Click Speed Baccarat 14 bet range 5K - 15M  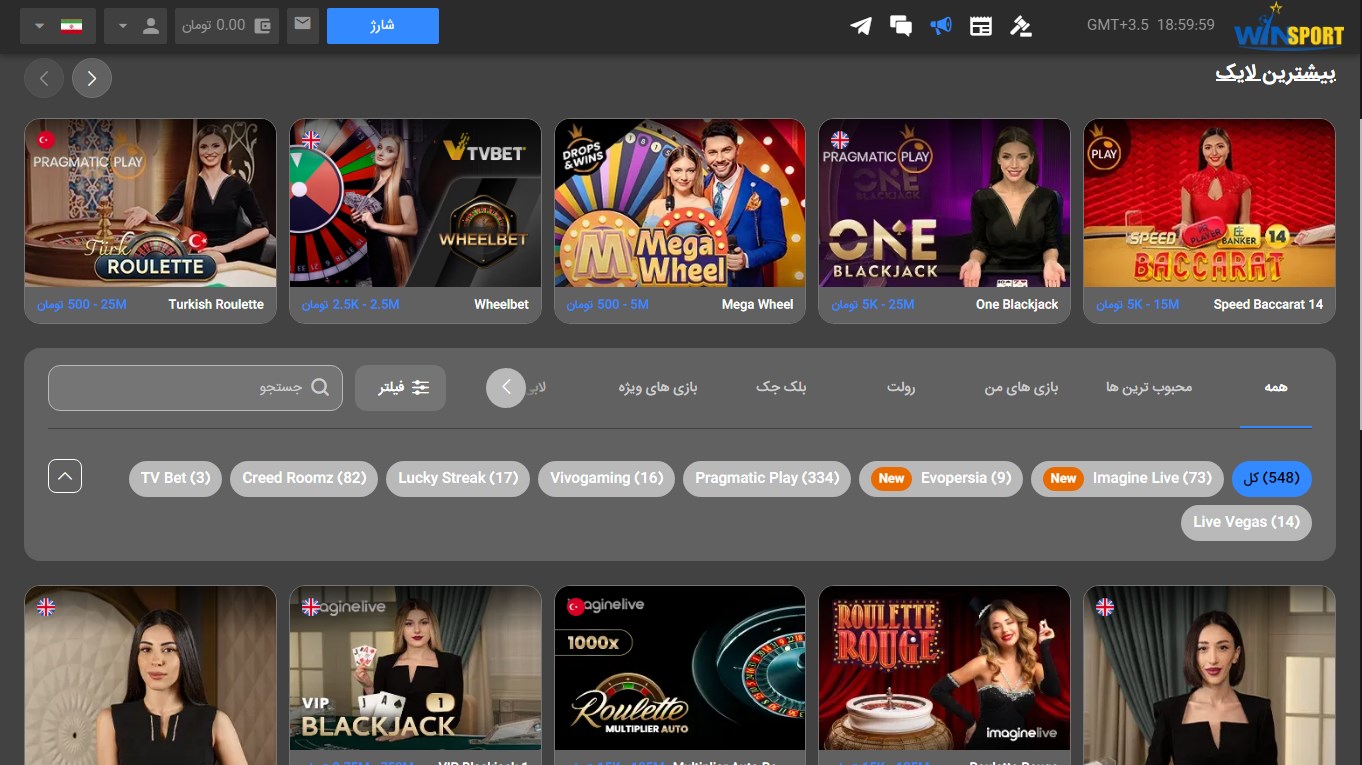click(1137, 305)
